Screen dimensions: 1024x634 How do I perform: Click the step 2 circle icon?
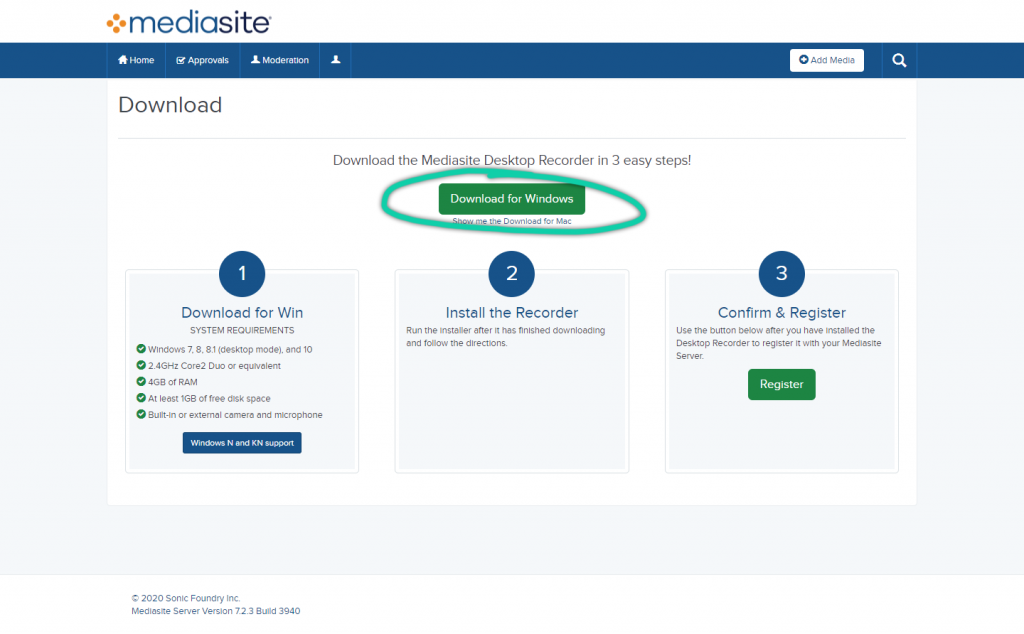(x=512, y=273)
